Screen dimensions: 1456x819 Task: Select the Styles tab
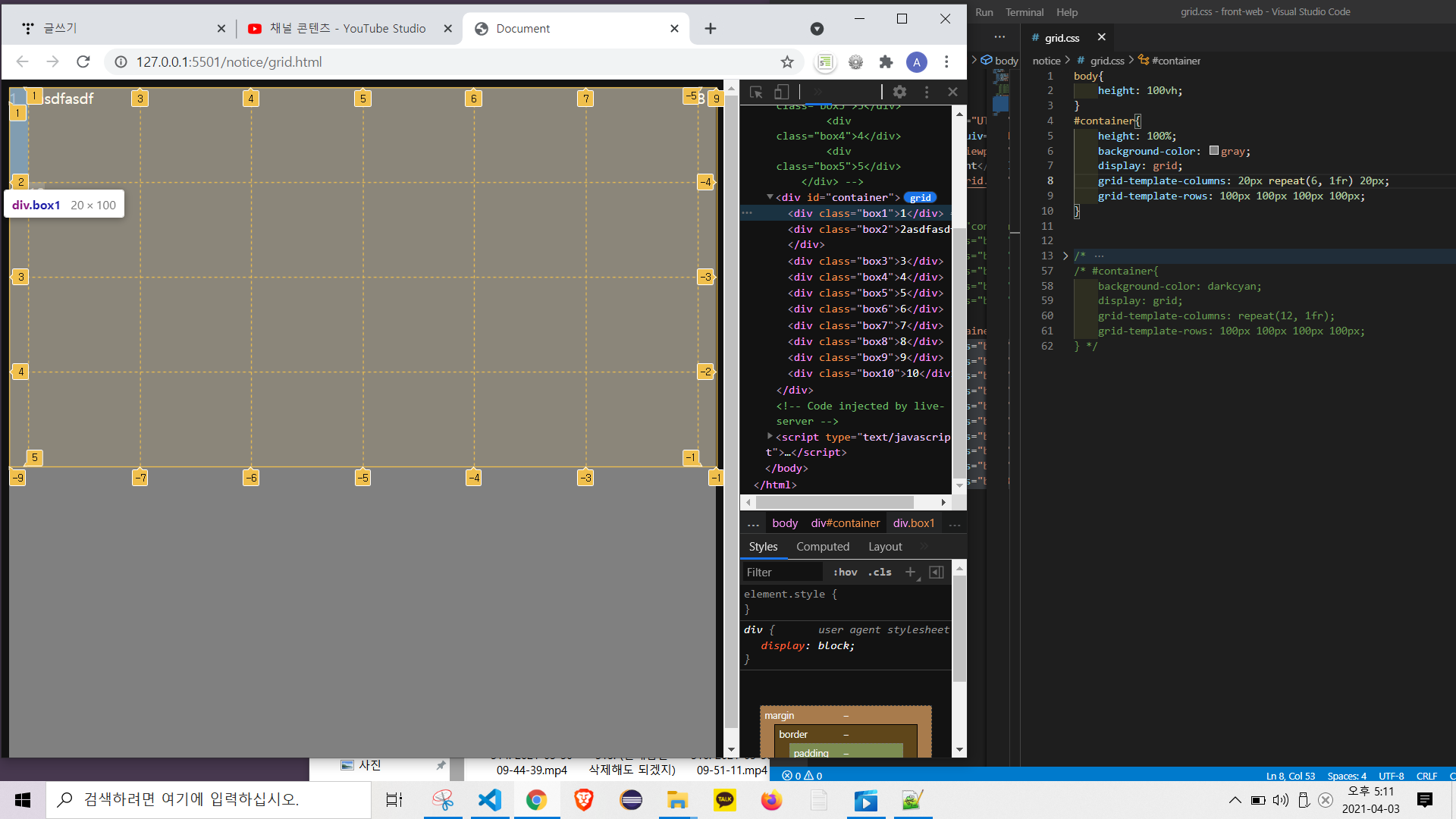point(763,547)
